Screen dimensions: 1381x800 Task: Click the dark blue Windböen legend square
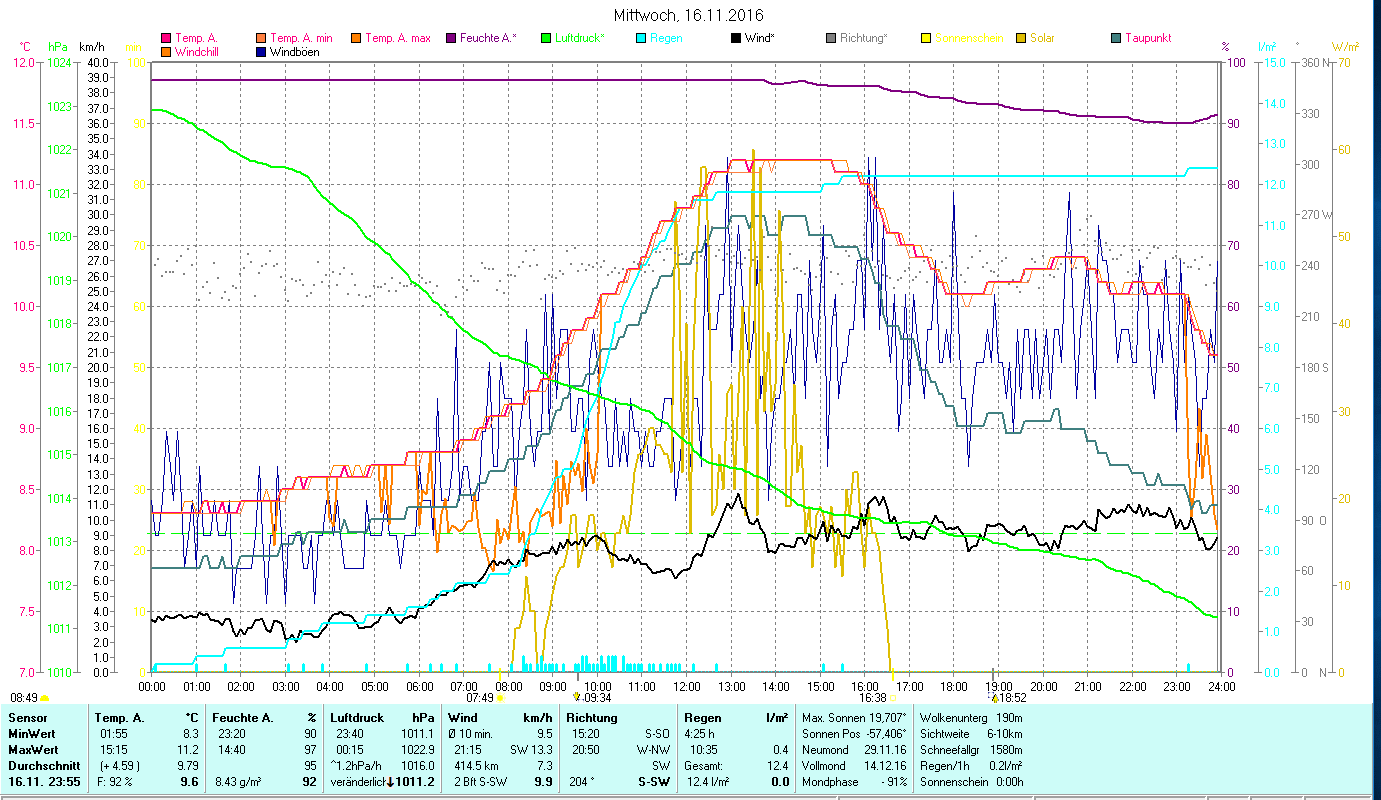(x=262, y=52)
